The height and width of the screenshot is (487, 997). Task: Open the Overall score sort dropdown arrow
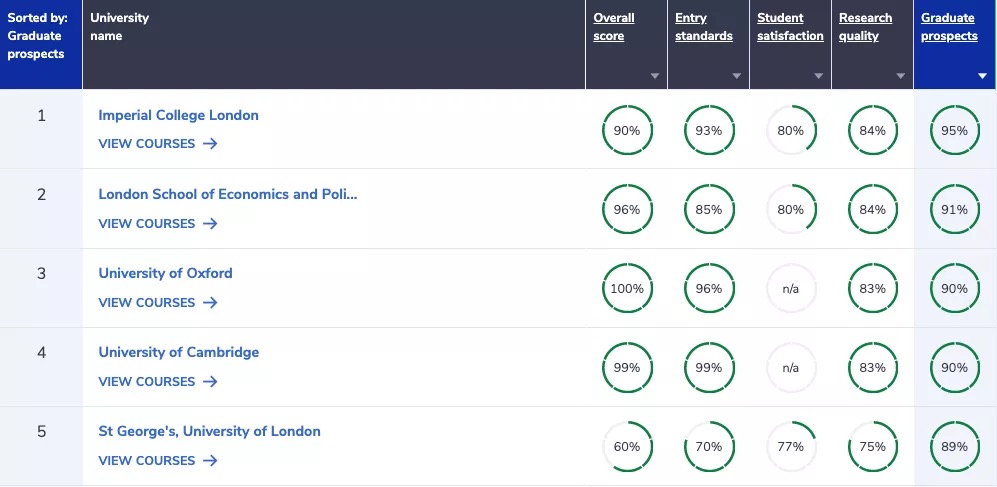coord(654,76)
